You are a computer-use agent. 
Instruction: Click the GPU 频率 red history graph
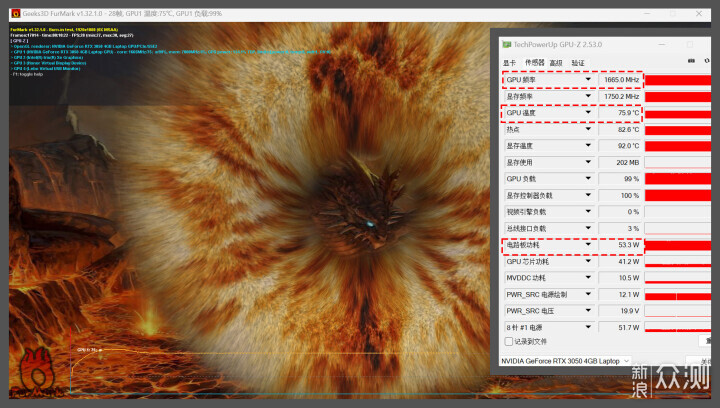[x=678, y=80]
